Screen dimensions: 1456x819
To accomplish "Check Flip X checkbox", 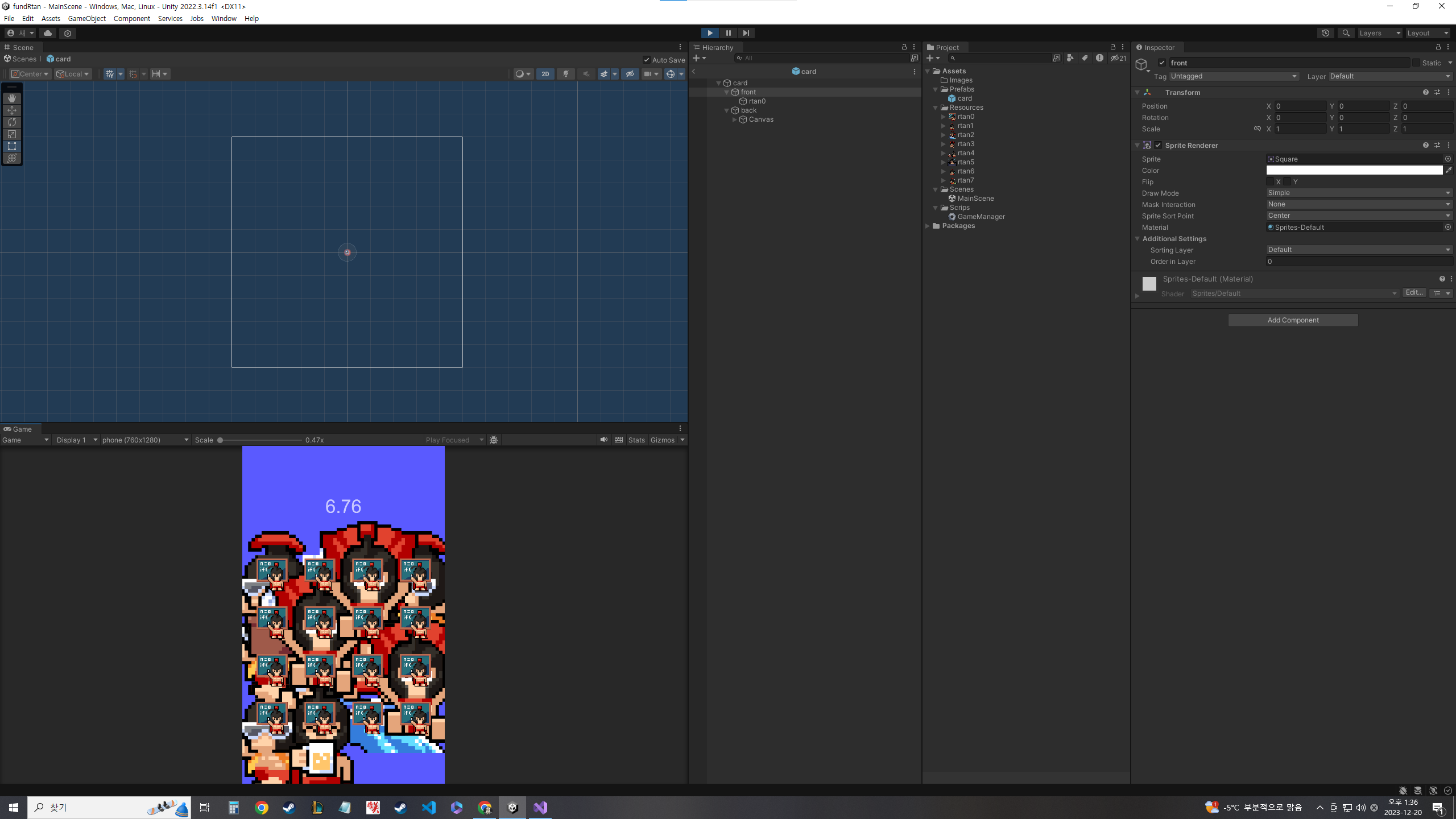I will [x=1270, y=182].
